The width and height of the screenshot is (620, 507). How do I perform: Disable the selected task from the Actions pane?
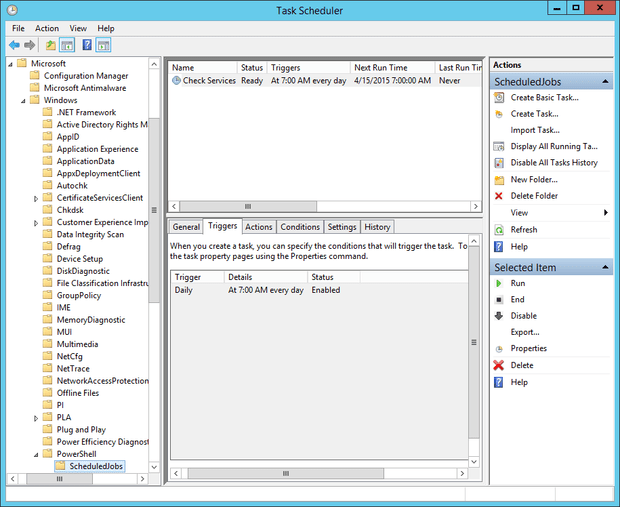523,316
